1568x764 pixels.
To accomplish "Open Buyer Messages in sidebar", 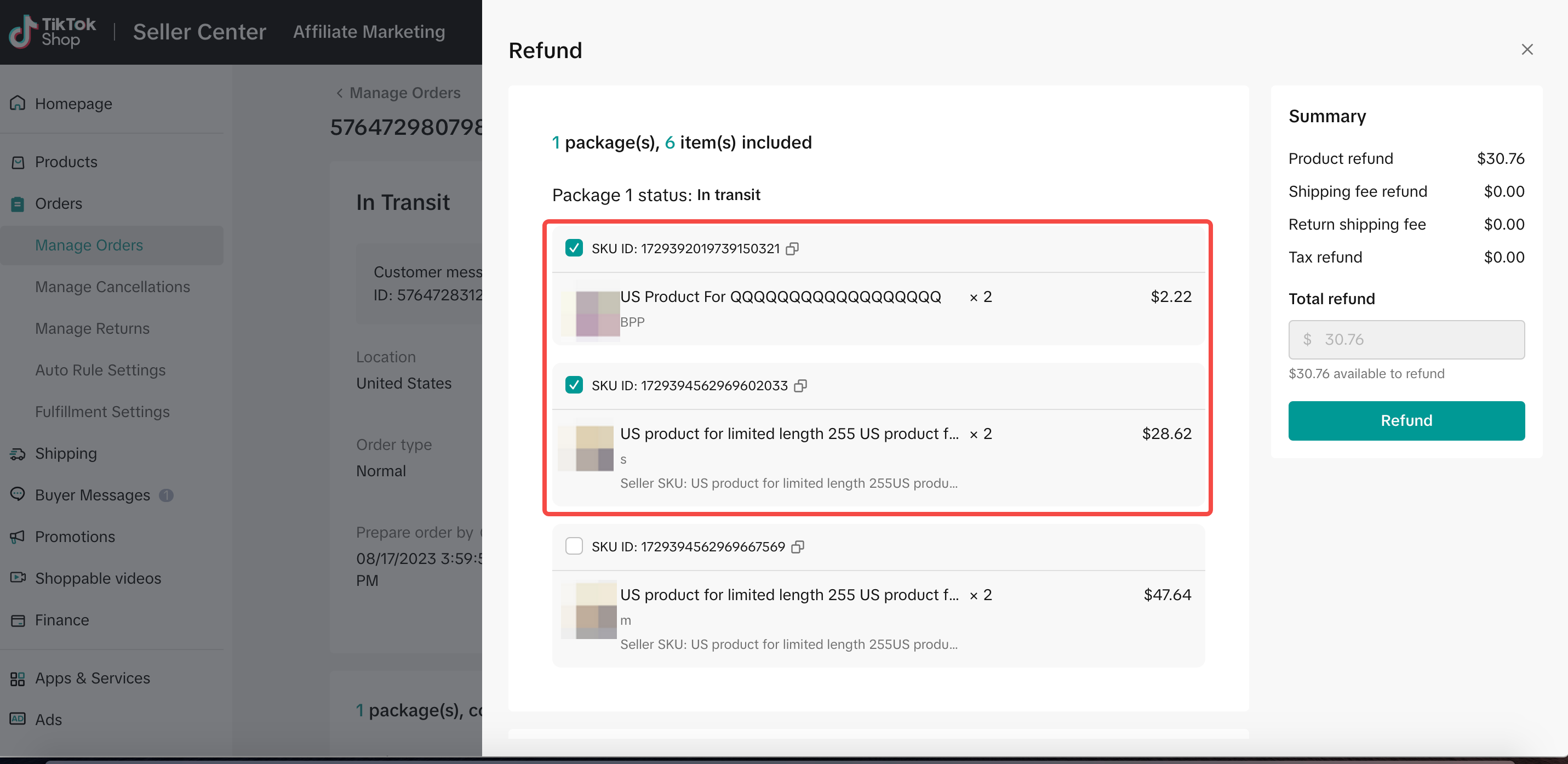I will [x=92, y=495].
